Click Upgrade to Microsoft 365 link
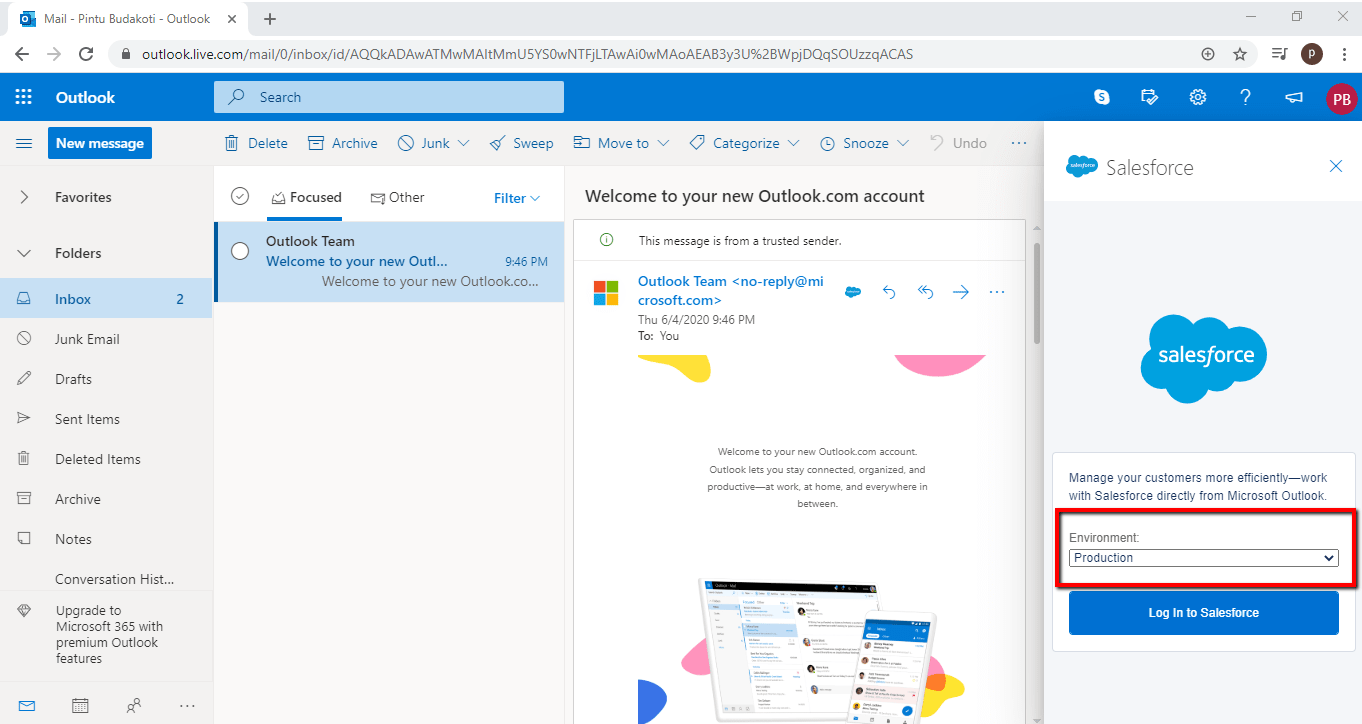 tap(109, 634)
